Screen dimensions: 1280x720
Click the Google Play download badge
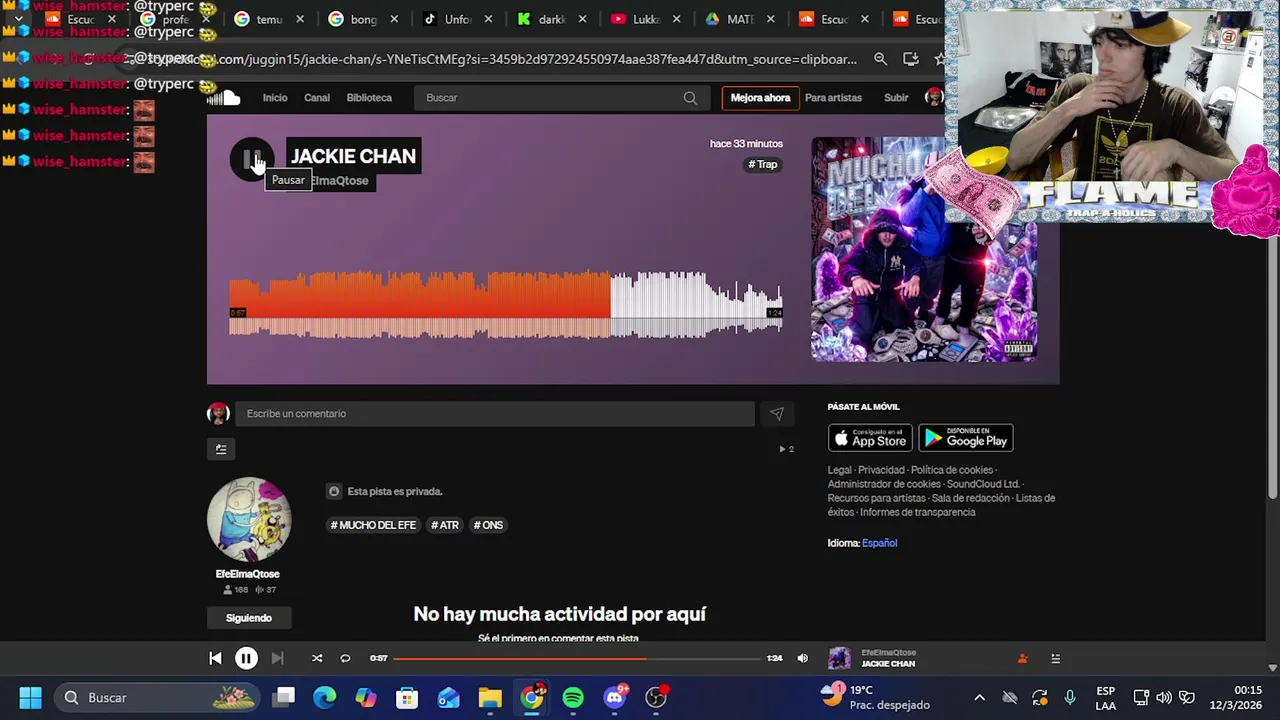click(x=966, y=438)
